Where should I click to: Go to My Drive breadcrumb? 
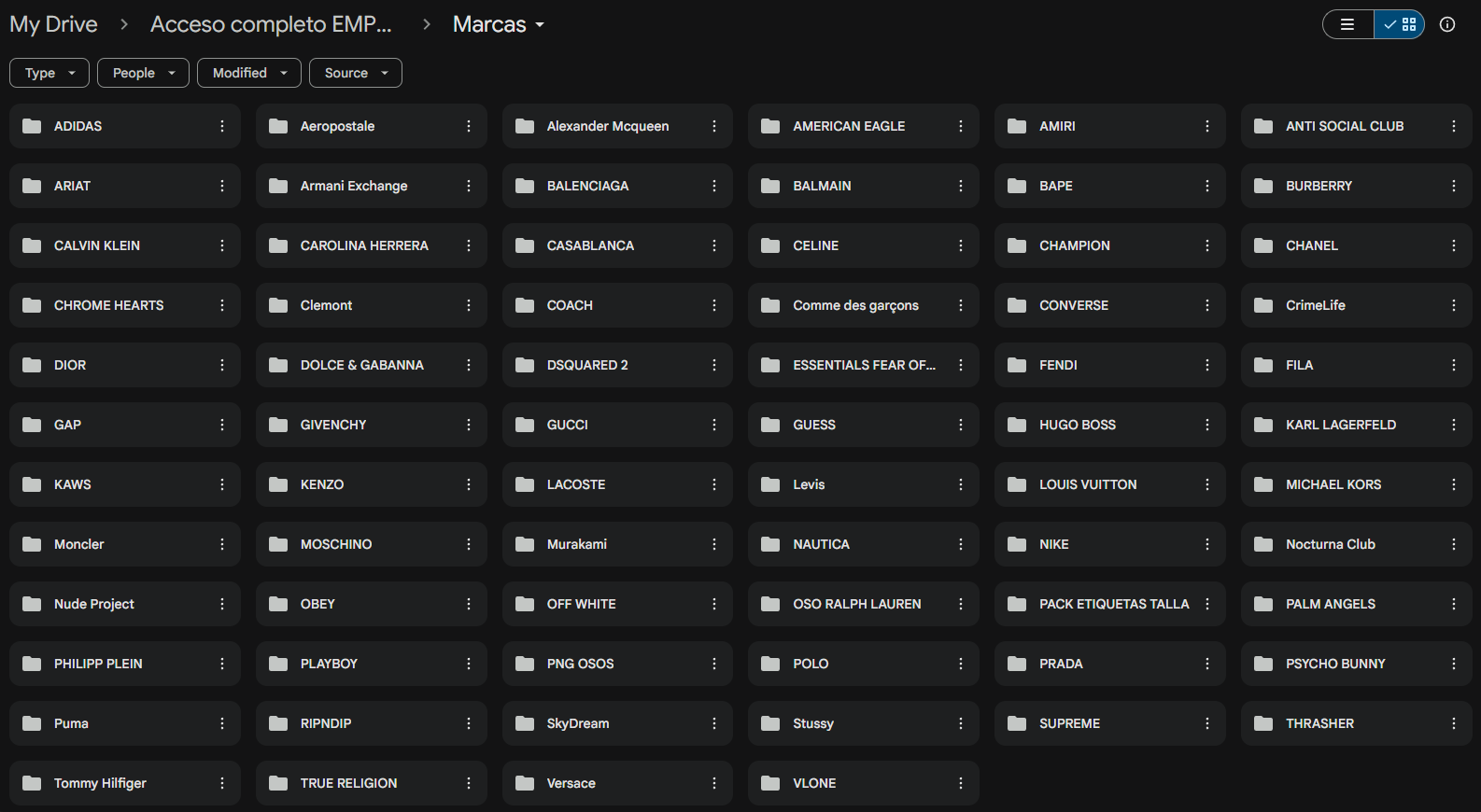tap(53, 24)
